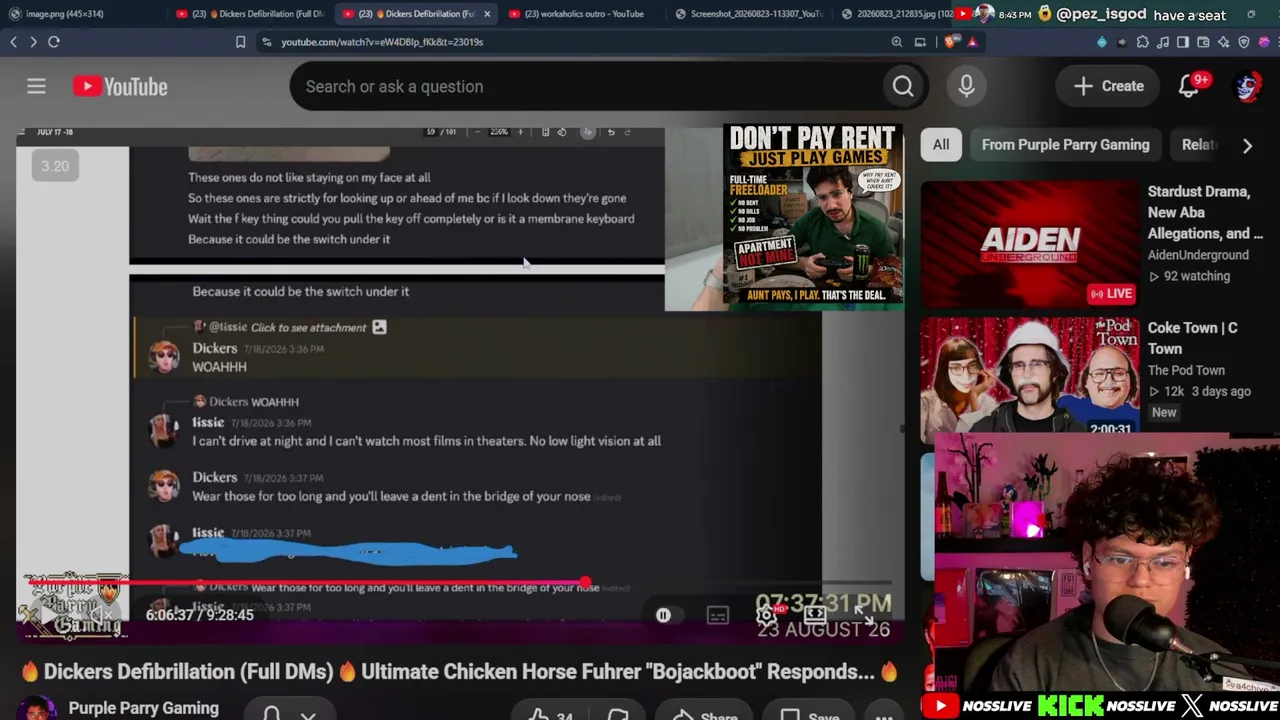Toggle channel notification bell for Purple Parry Gaming
This screenshot has height=720, width=1280.
pyautogui.click(x=271, y=713)
